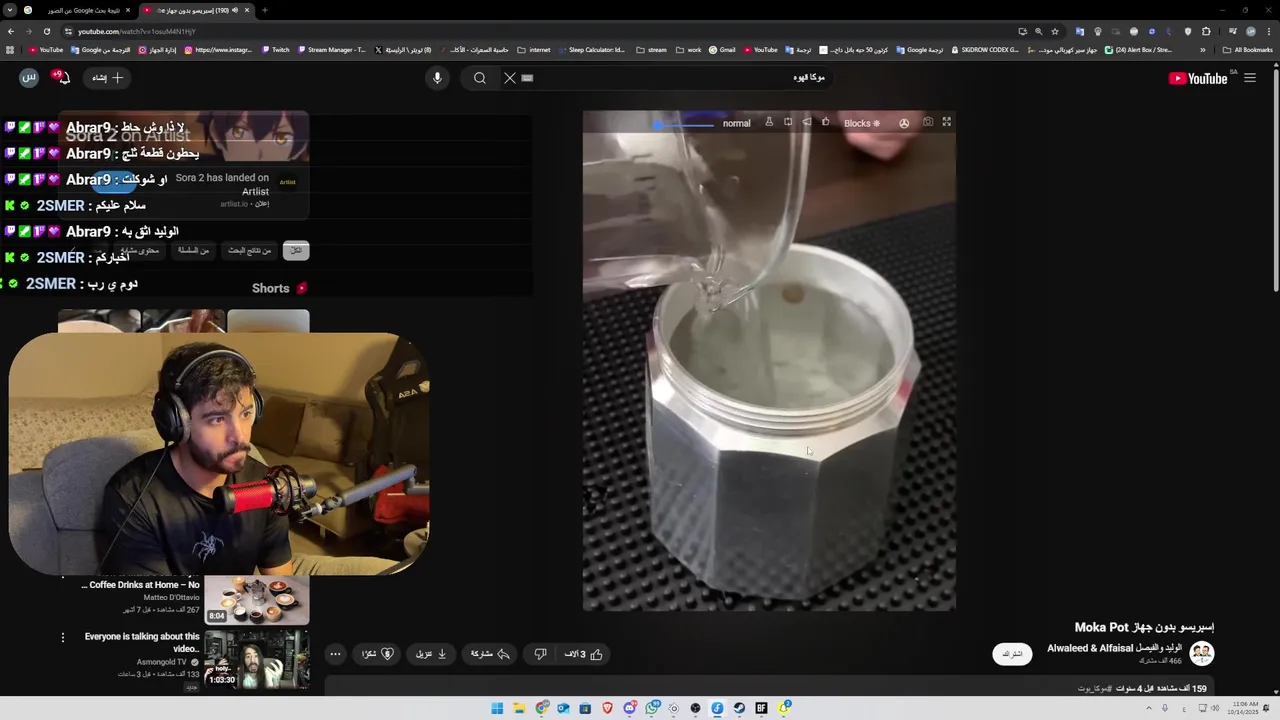Image resolution: width=1280 pixels, height=720 pixels.
Task: Enter fullscreen from the player overlay
Action: tap(947, 122)
